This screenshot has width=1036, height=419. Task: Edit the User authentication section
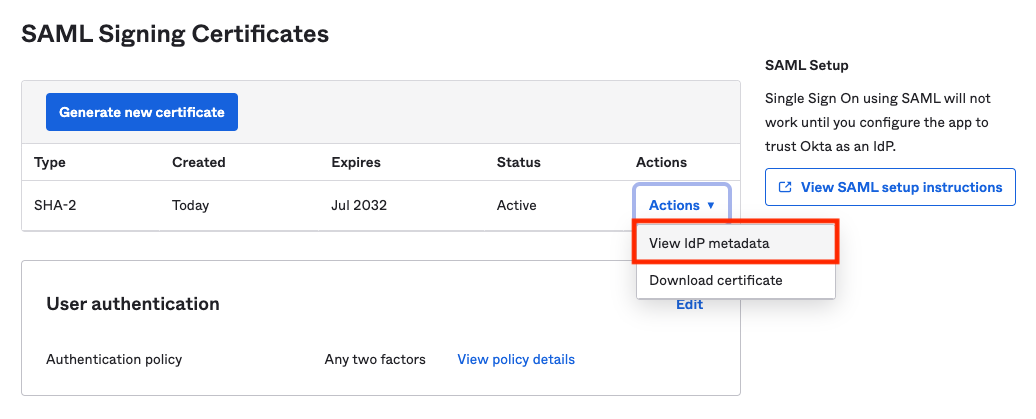[x=689, y=304]
